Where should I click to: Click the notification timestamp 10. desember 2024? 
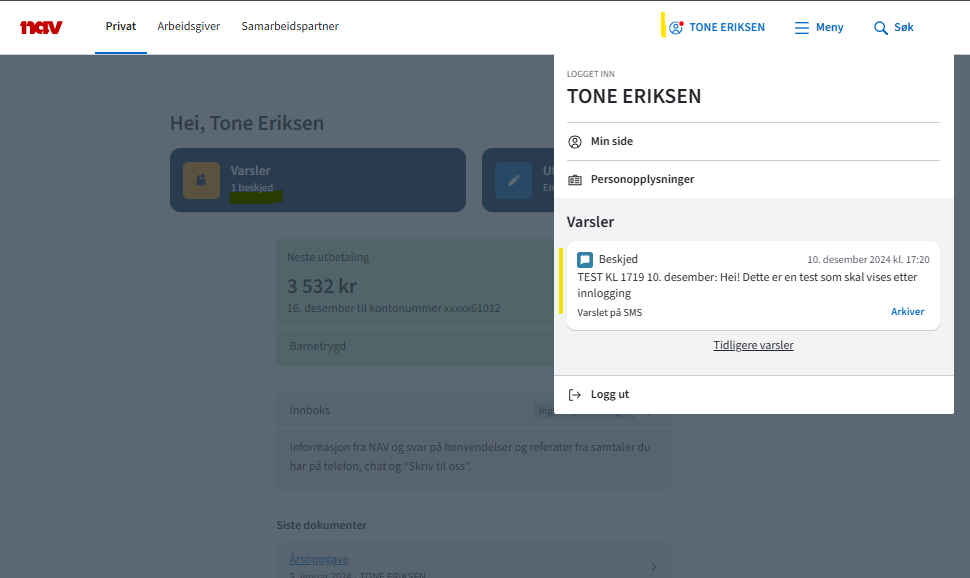(868, 260)
